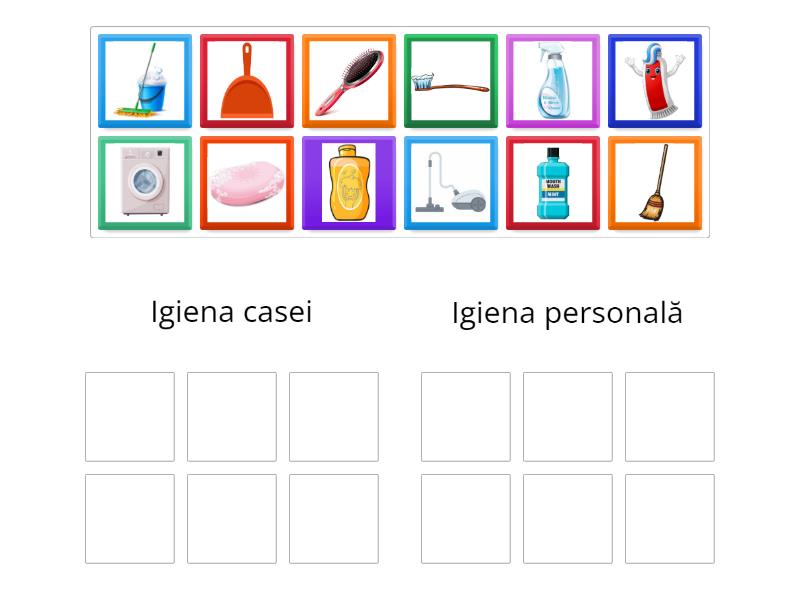Click the blue spray bottle tile
This screenshot has width=800, height=600.
(x=553, y=81)
